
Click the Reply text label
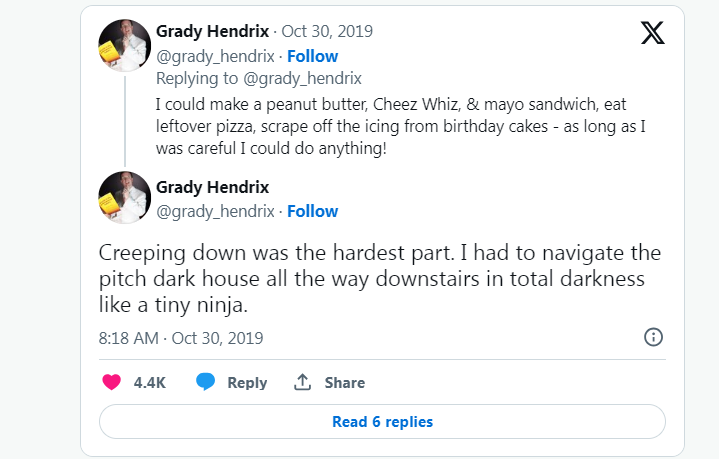(x=247, y=382)
